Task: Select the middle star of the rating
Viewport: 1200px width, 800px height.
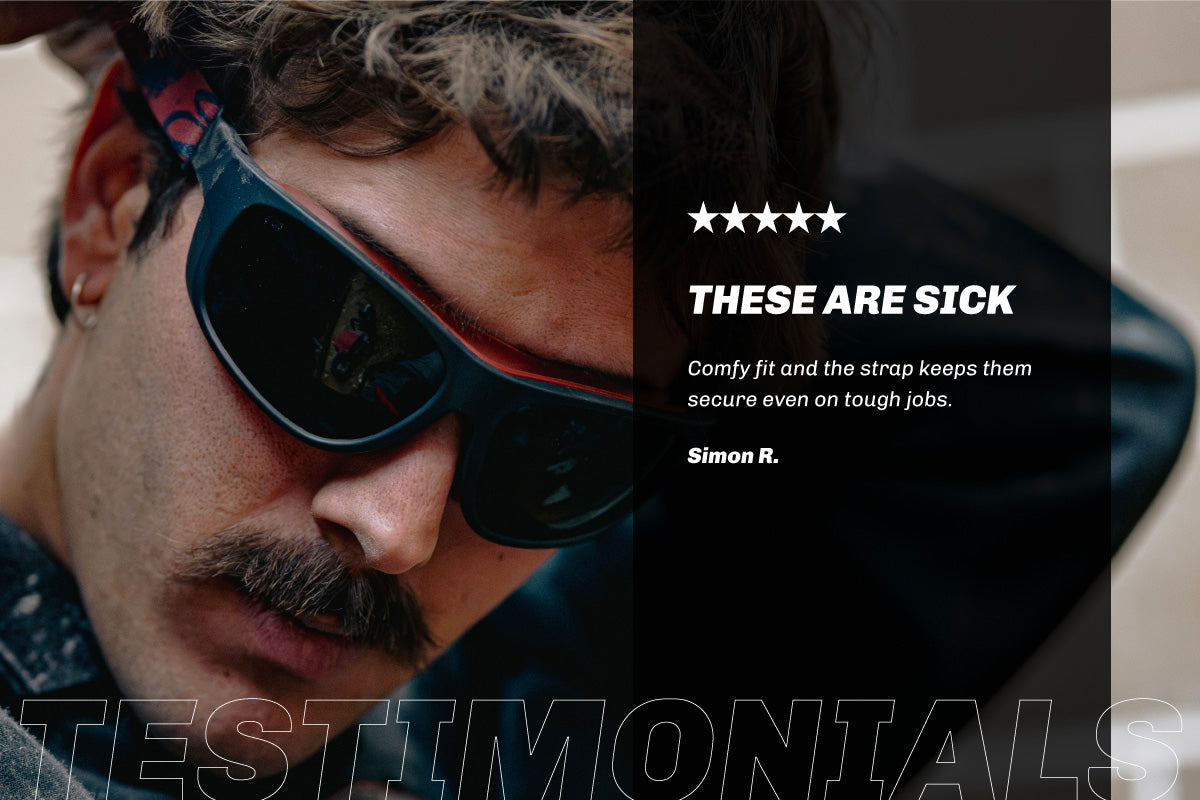Action: (x=767, y=217)
